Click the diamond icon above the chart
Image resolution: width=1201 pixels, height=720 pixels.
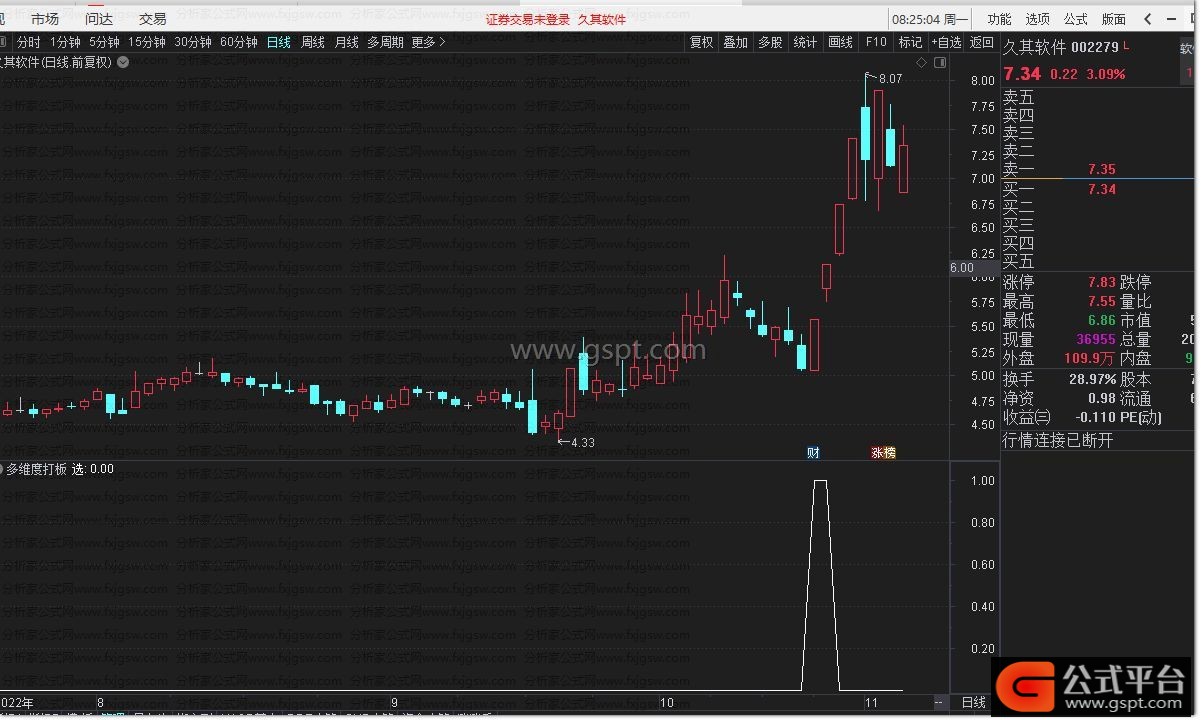(x=921, y=62)
